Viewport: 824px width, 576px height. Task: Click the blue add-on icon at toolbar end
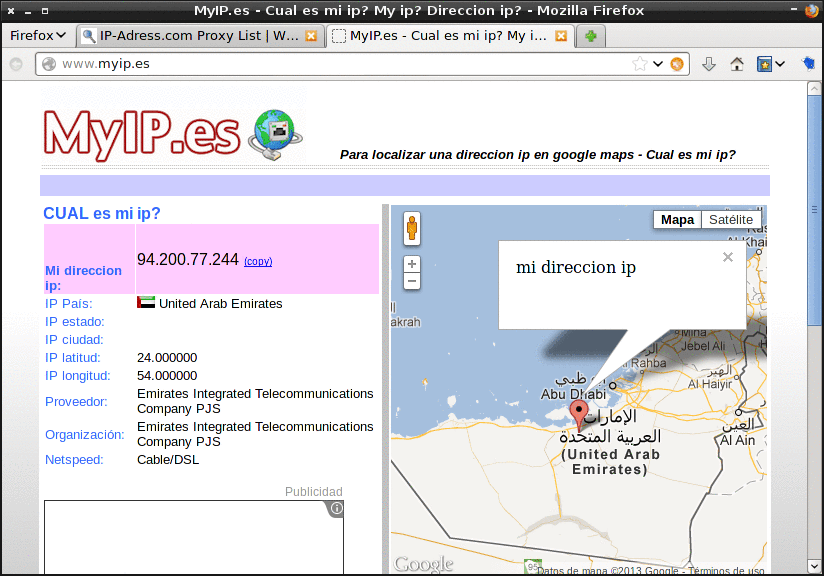[809, 64]
